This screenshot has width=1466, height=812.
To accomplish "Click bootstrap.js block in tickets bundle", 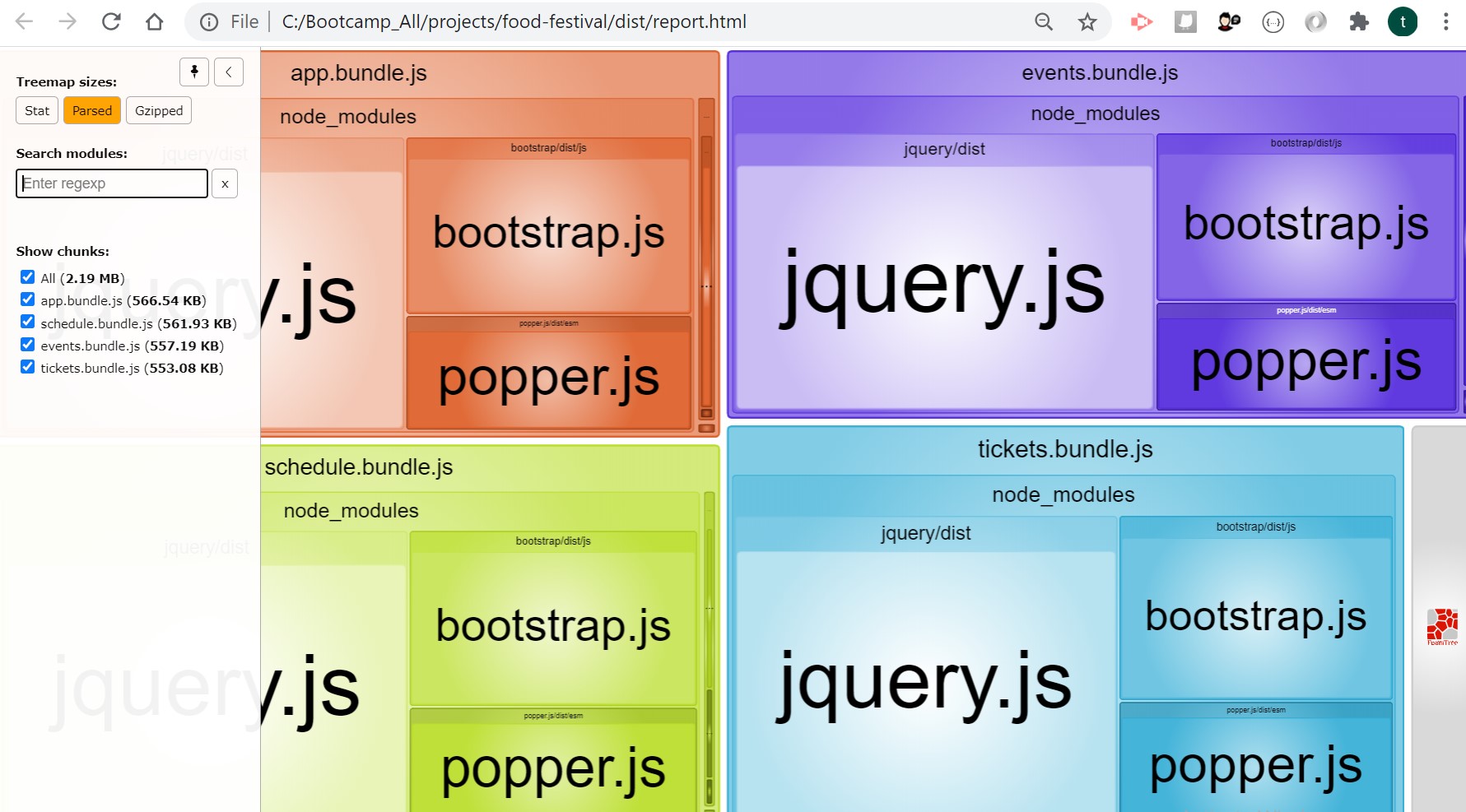I will pos(1256,617).
